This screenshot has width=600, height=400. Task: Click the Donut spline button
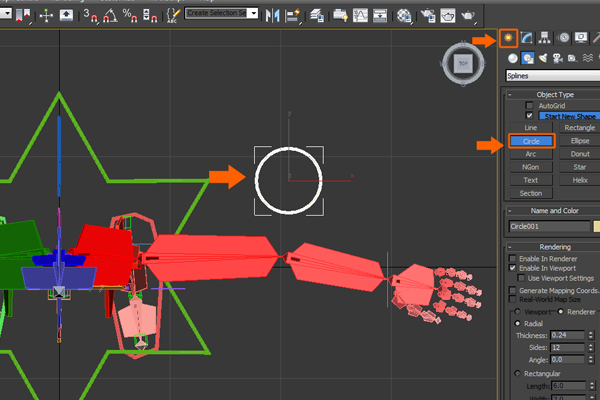(x=579, y=154)
